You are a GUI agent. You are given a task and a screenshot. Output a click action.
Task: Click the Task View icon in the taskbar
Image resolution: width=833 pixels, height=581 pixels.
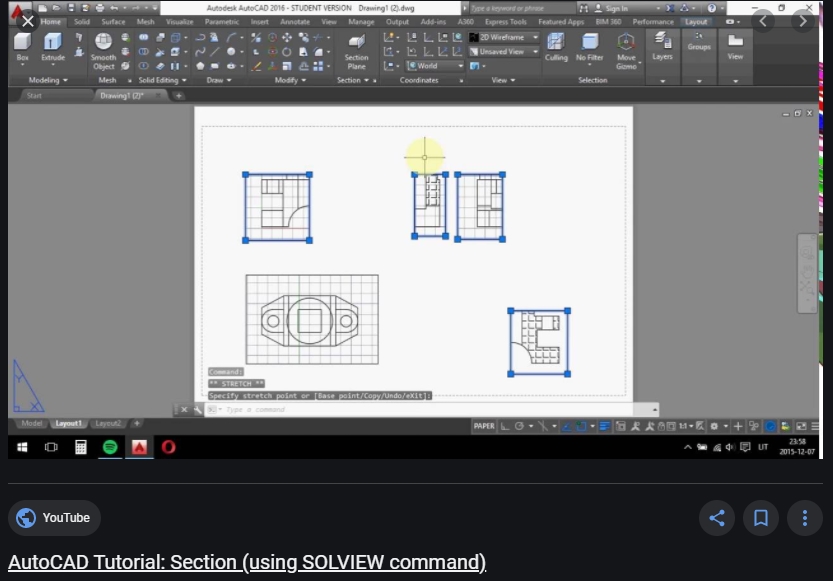(x=51, y=447)
